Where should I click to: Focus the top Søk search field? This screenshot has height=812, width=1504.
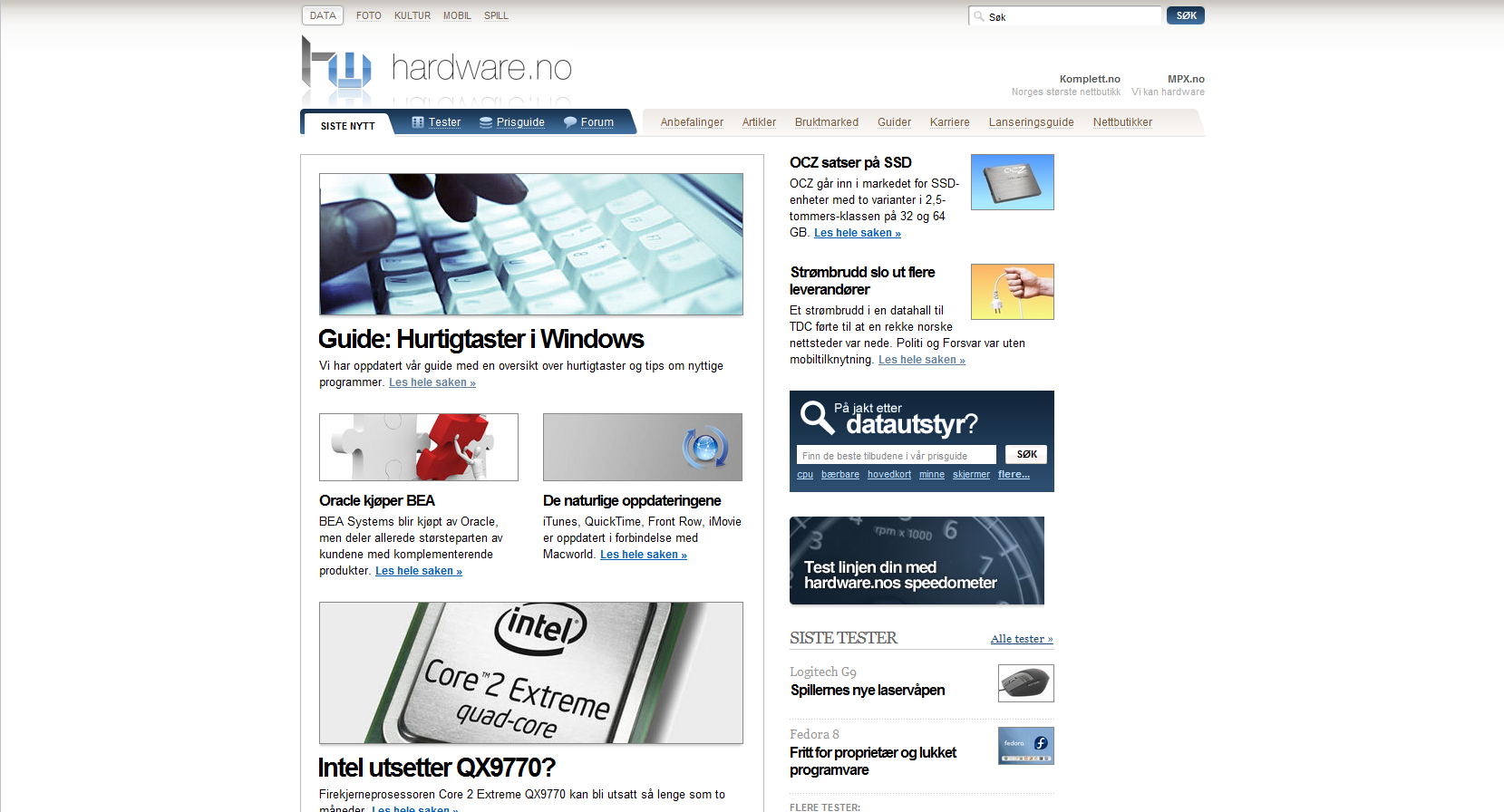click(1065, 16)
